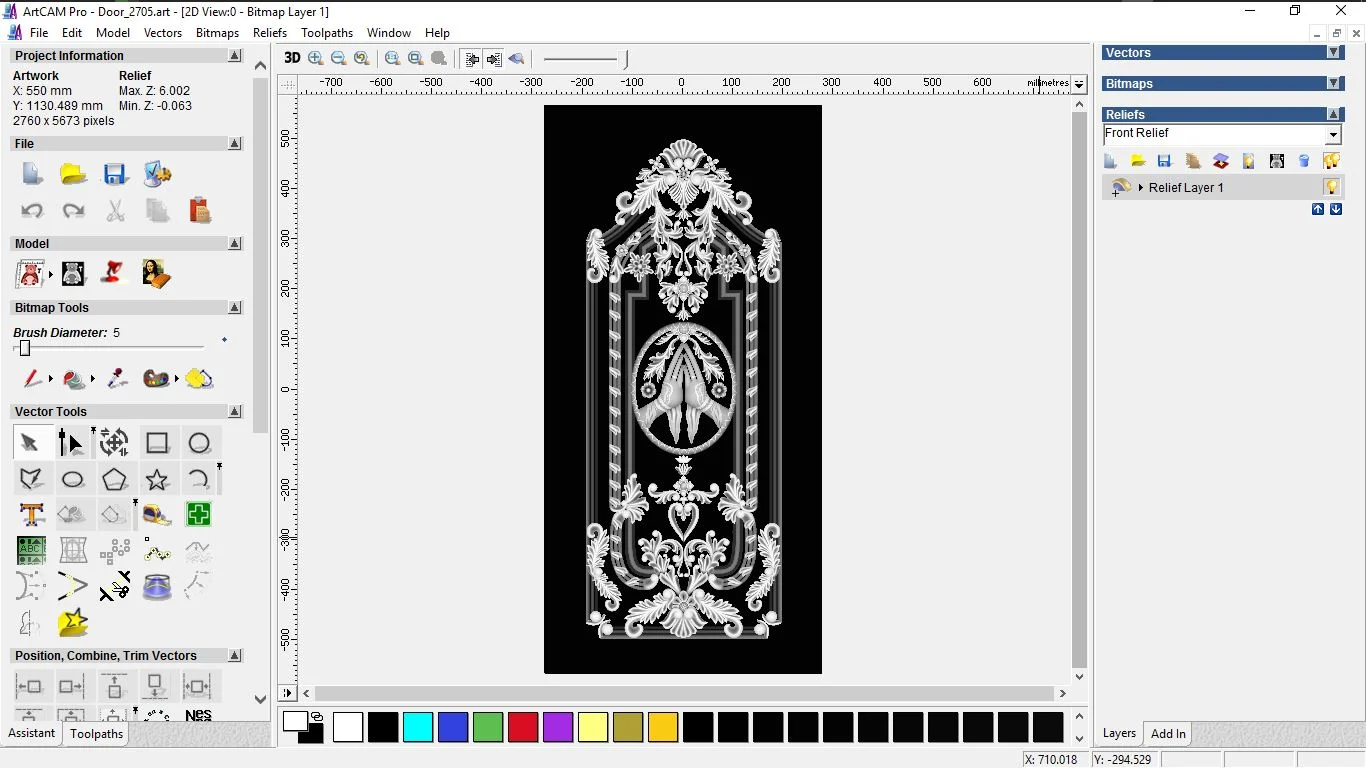This screenshot has width=1366, height=768.
Task: Expand the Vectors panel
Action: (1333, 53)
